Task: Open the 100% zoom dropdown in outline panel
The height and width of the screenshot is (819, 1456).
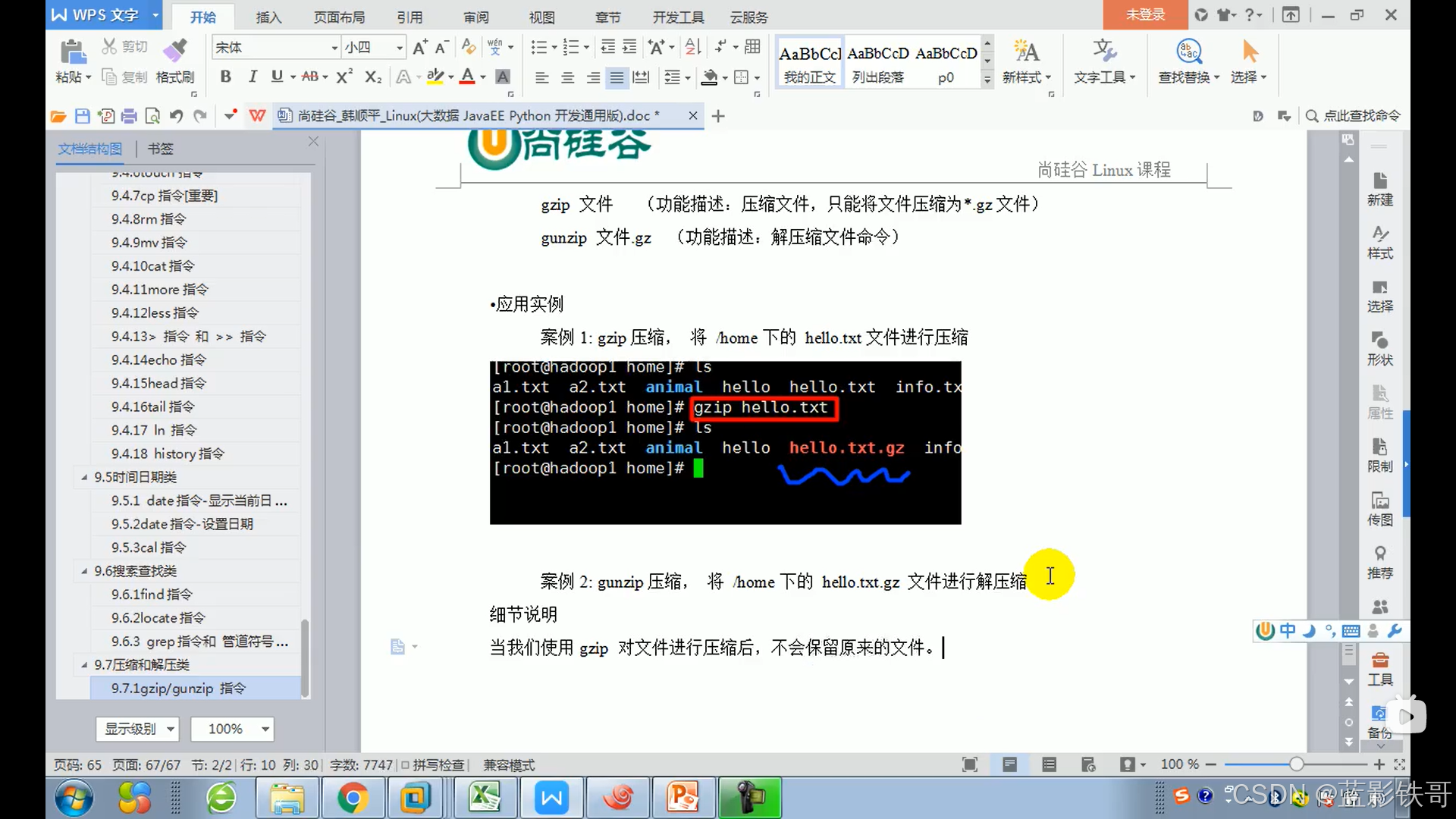Action: tap(265, 729)
